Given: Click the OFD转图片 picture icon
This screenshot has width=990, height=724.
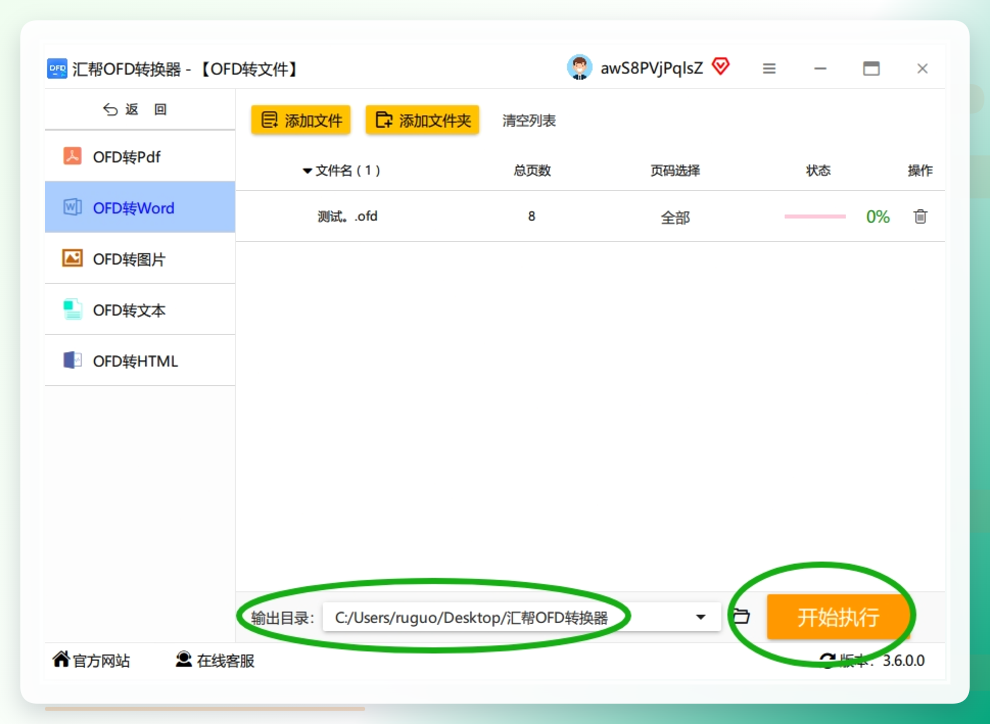Looking at the screenshot, I should (x=72, y=258).
